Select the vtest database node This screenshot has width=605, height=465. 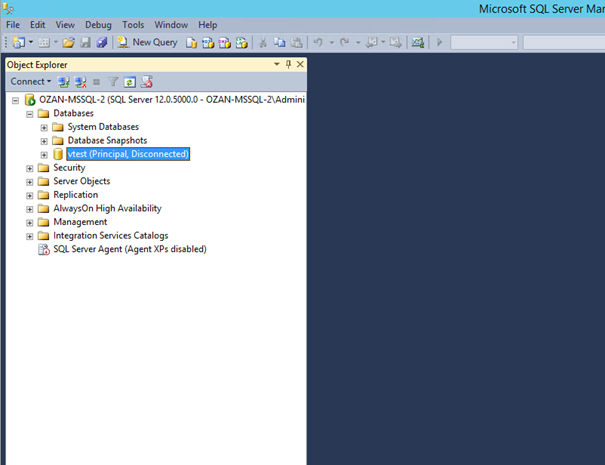(128, 154)
